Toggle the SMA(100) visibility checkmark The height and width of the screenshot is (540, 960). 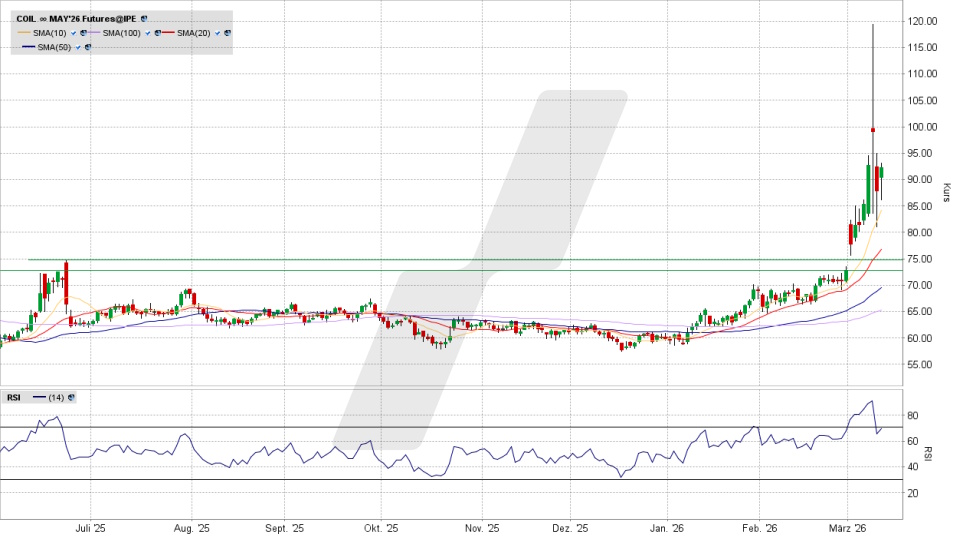pos(146,33)
